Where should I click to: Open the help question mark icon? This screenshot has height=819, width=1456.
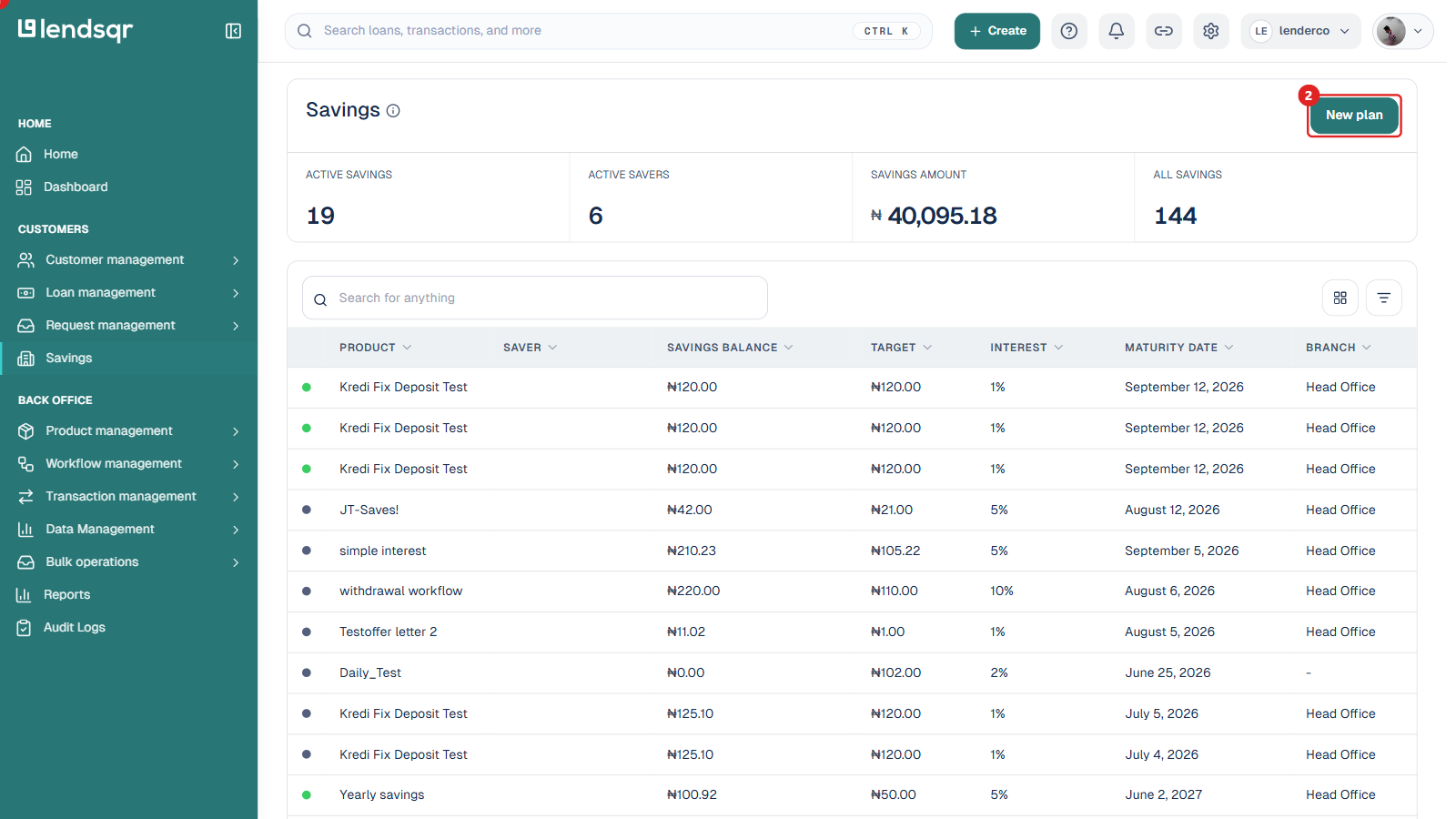(1069, 31)
